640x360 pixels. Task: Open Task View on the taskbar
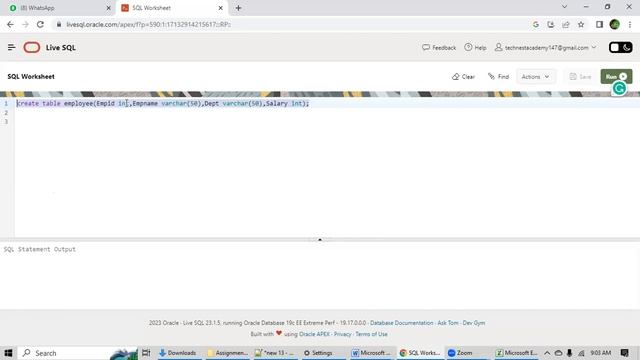pyautogui.click(x=146, y=353)
